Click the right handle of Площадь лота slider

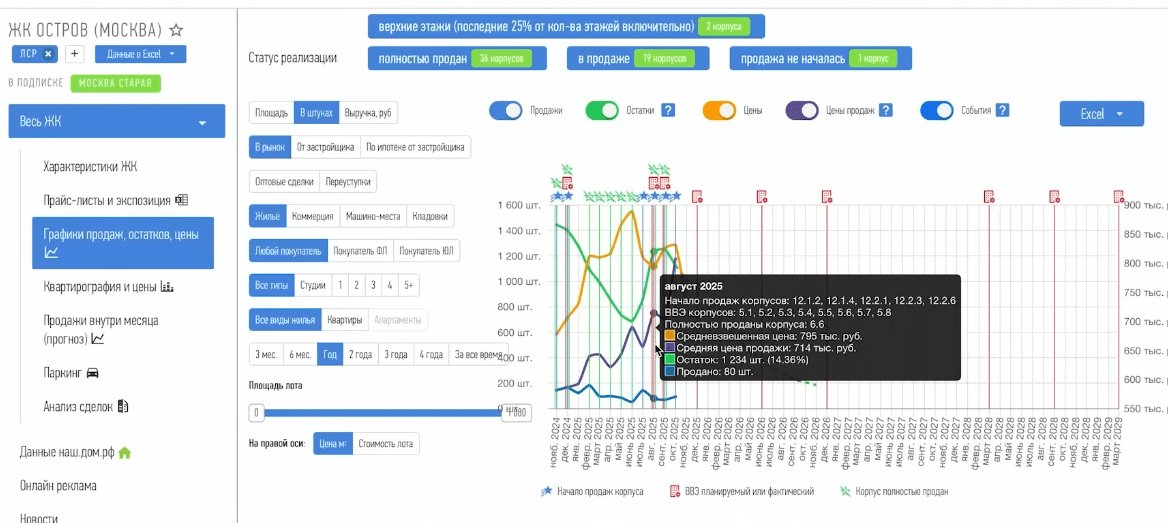(515, 412)
